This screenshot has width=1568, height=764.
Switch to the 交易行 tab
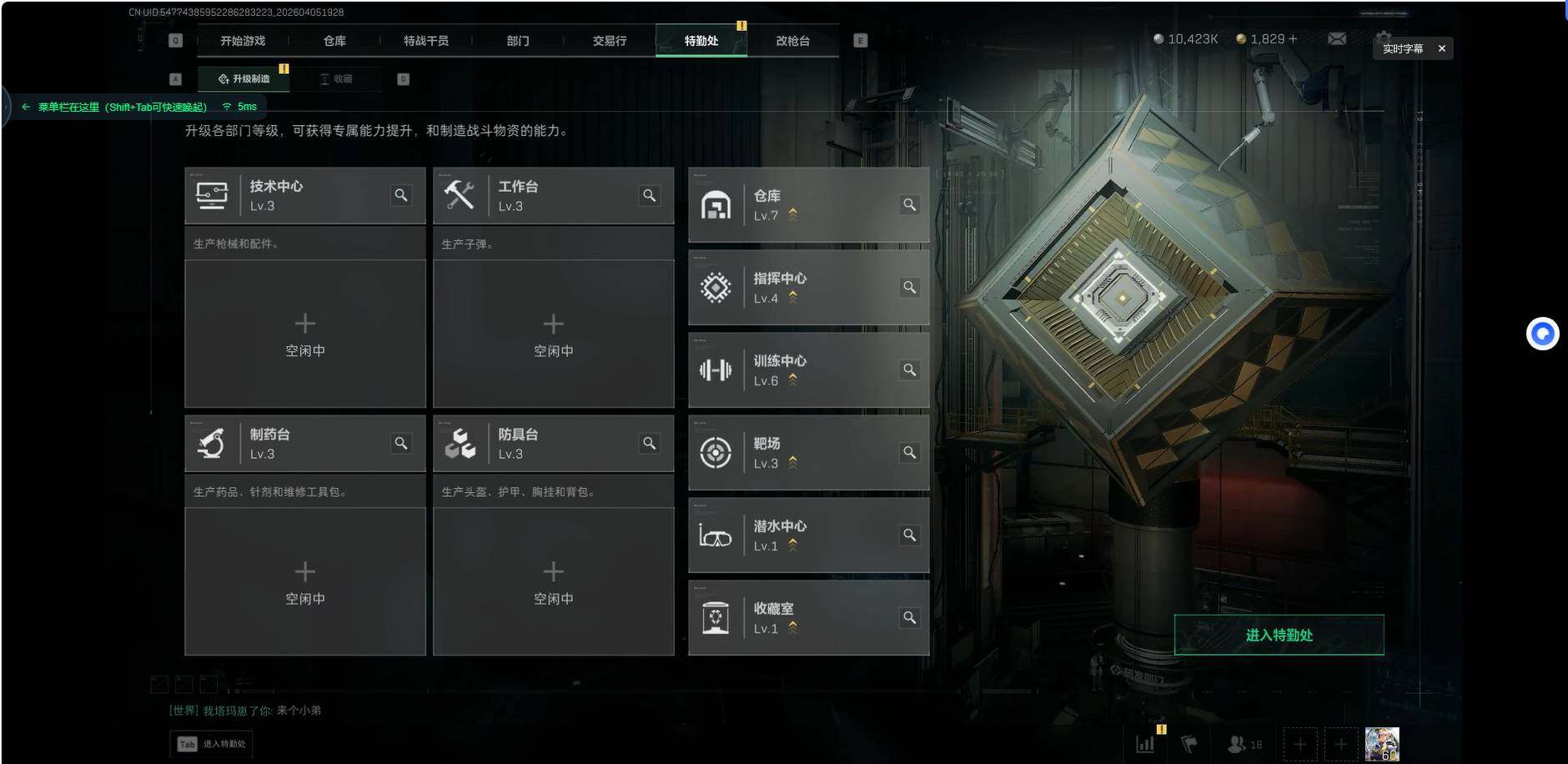[x=609, y=41]
